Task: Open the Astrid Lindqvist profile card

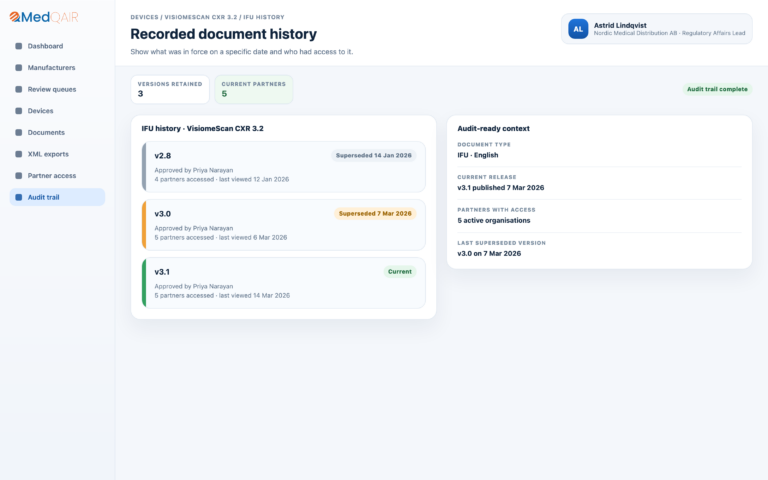Action: pyautogui.click(x=656, y=29)
